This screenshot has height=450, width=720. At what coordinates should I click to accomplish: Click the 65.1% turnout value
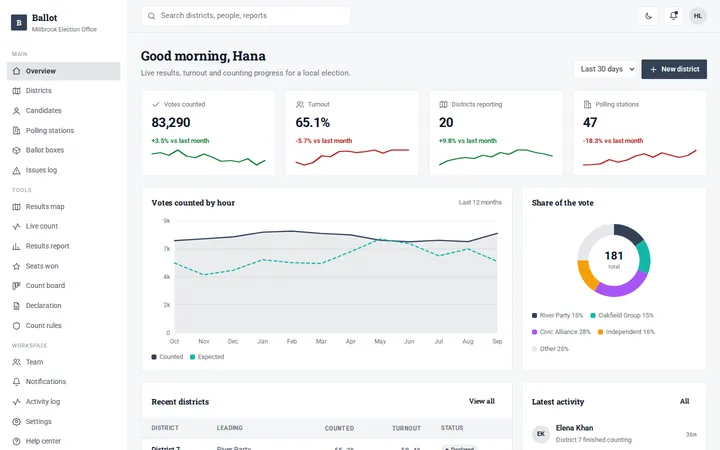coord(313,123)
